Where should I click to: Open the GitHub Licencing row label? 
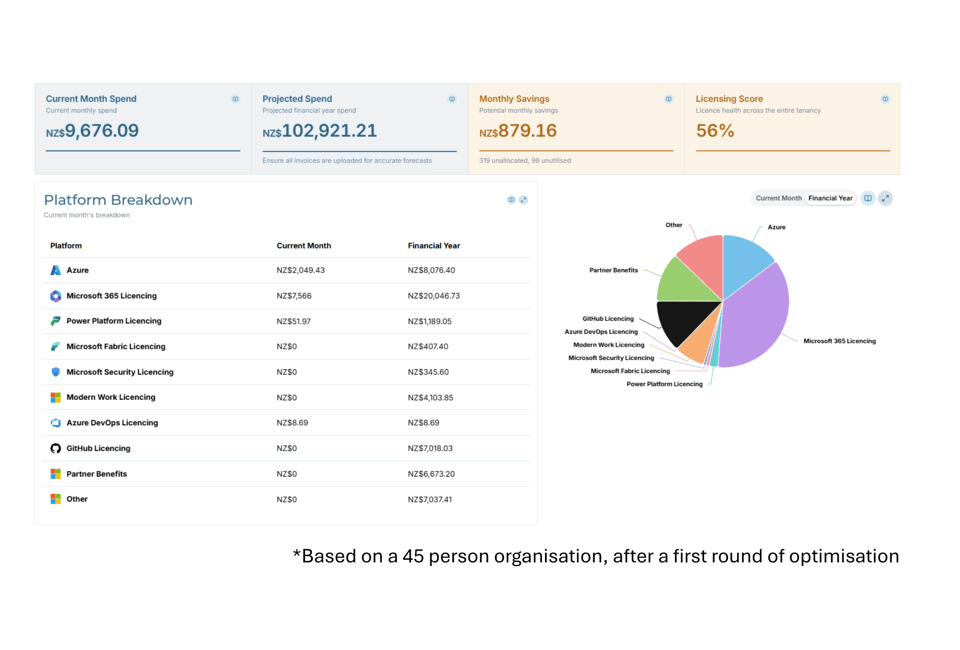coord(99,449)
